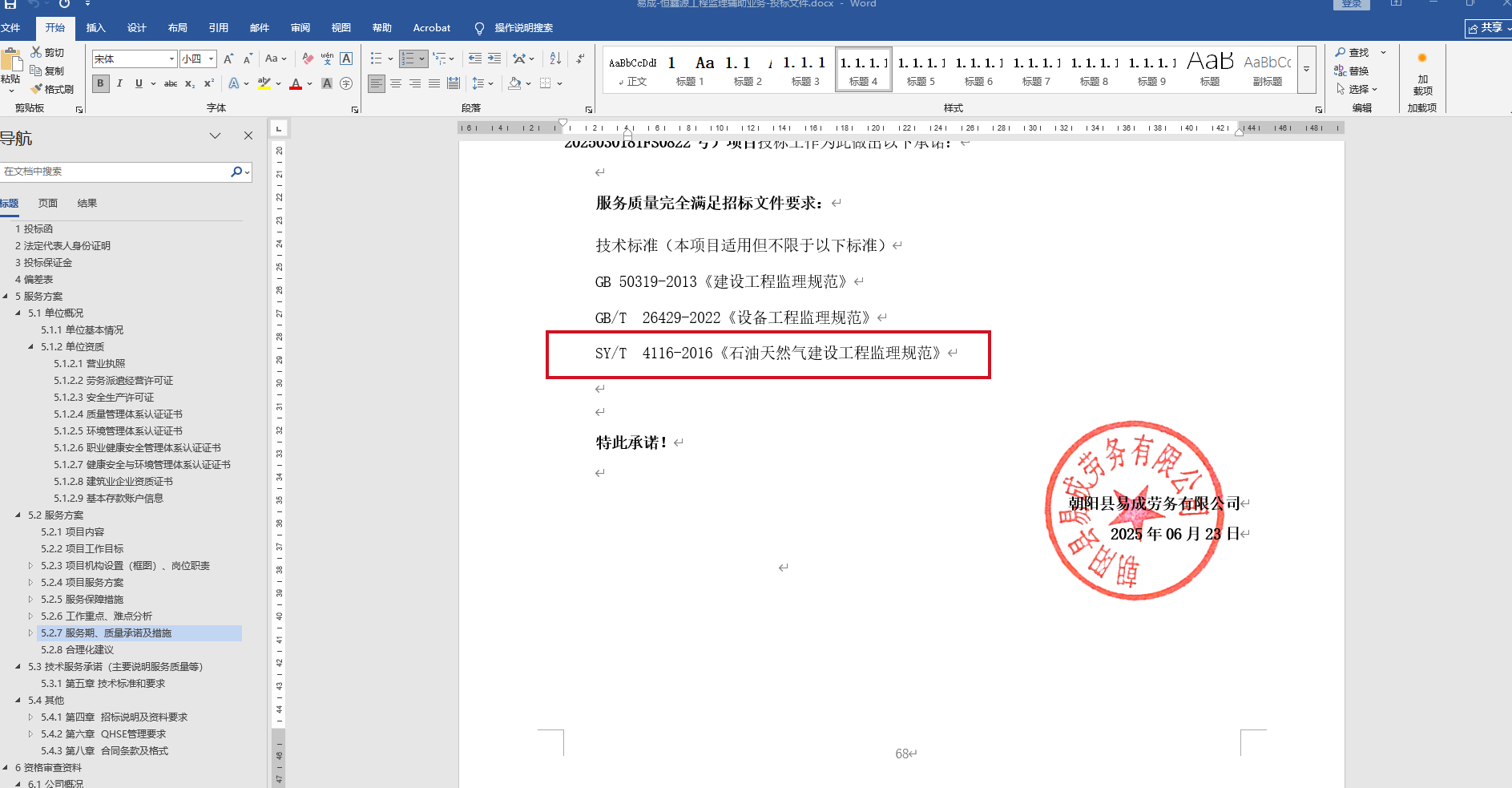This screenshot has height=788, width=1512.
Task: Justify the paragraph text
Action: click(434, 83)
